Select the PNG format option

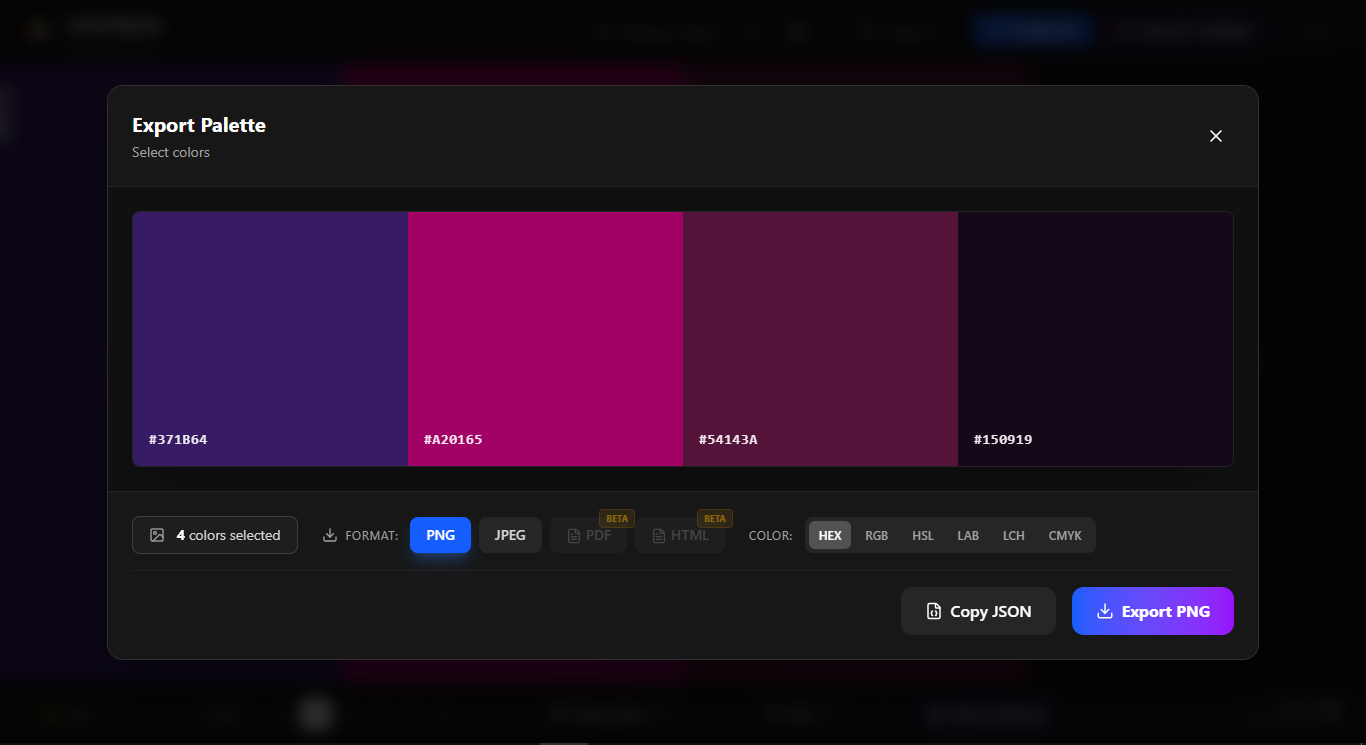440,535
